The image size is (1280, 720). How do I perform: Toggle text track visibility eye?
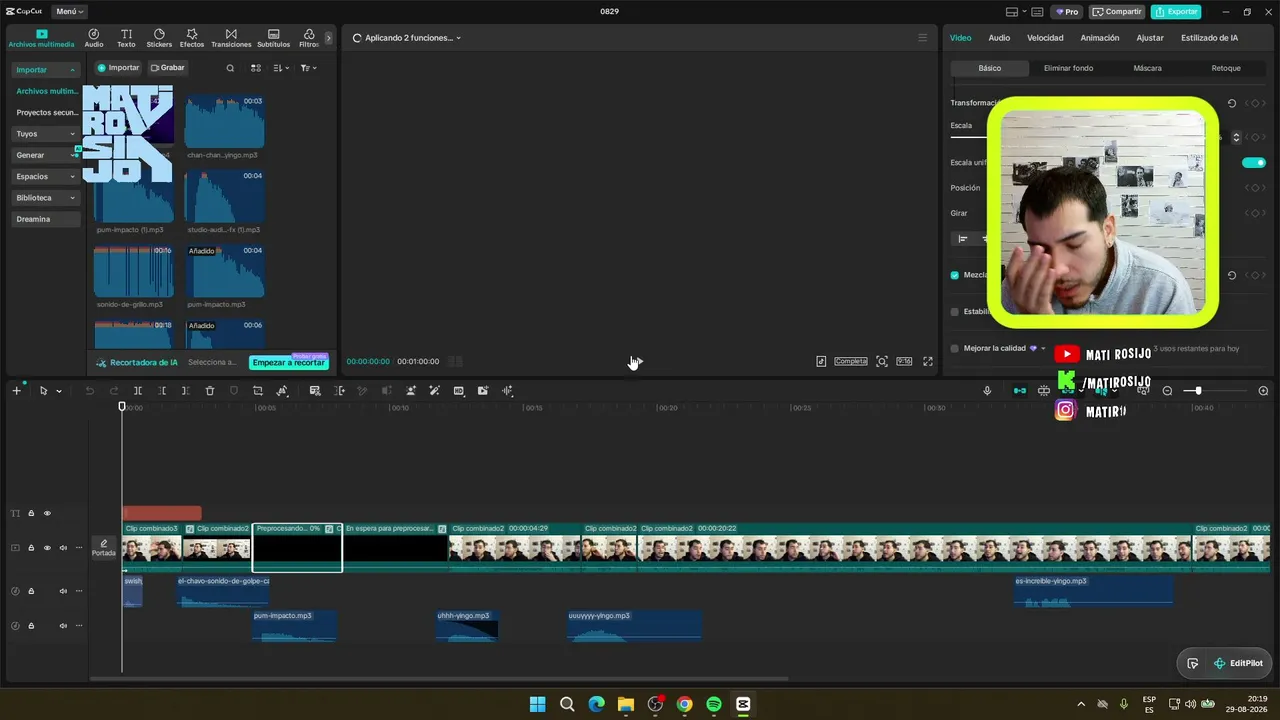point(47,514)
